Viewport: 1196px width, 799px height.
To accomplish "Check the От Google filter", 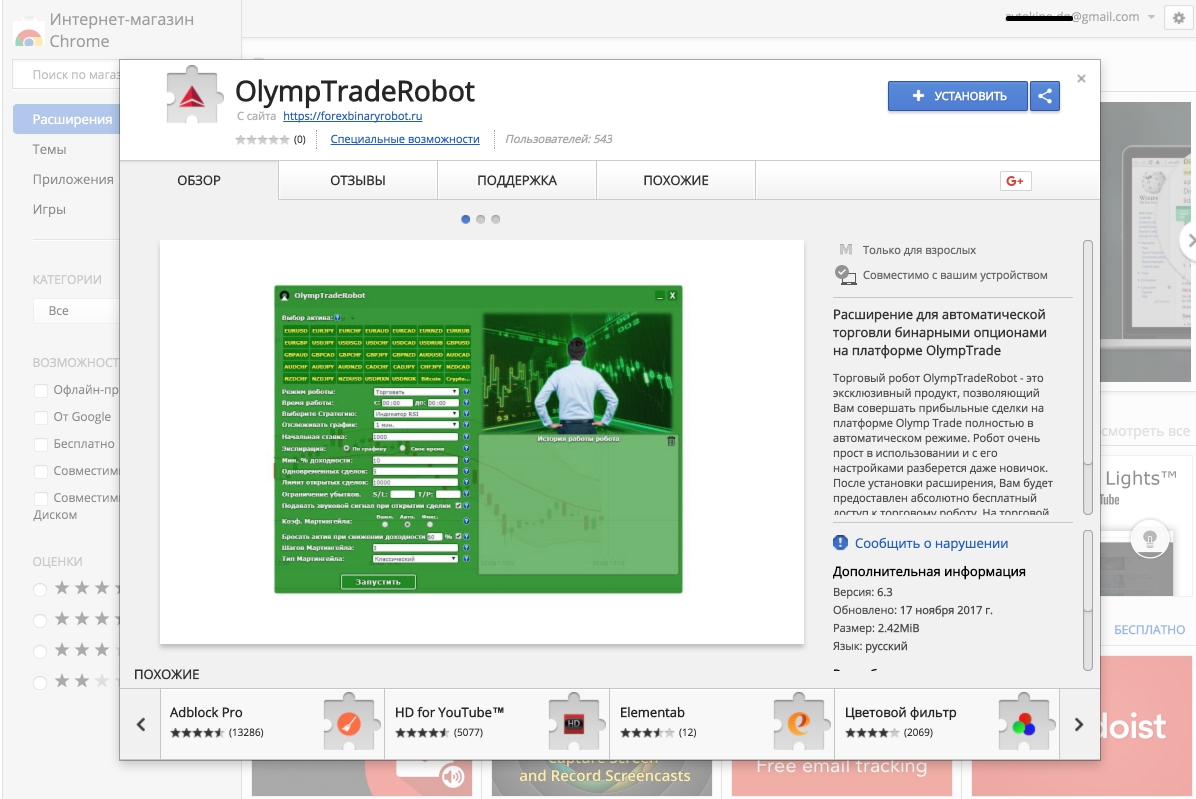I will pos(41,417).
